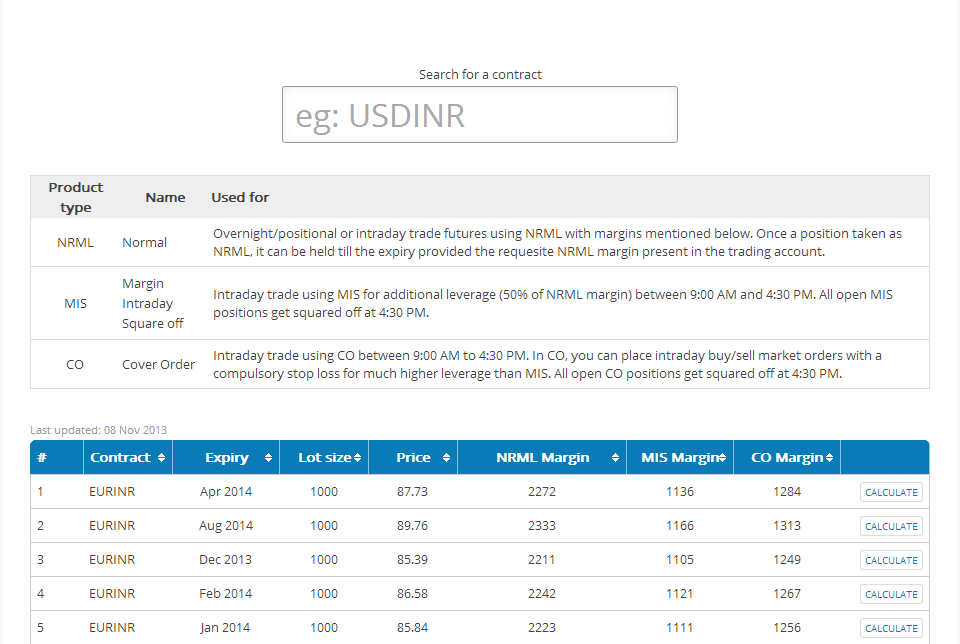This screenshot has width=960, height=644.
Task: Sort table by MIS Margin column
Action: 680,457
